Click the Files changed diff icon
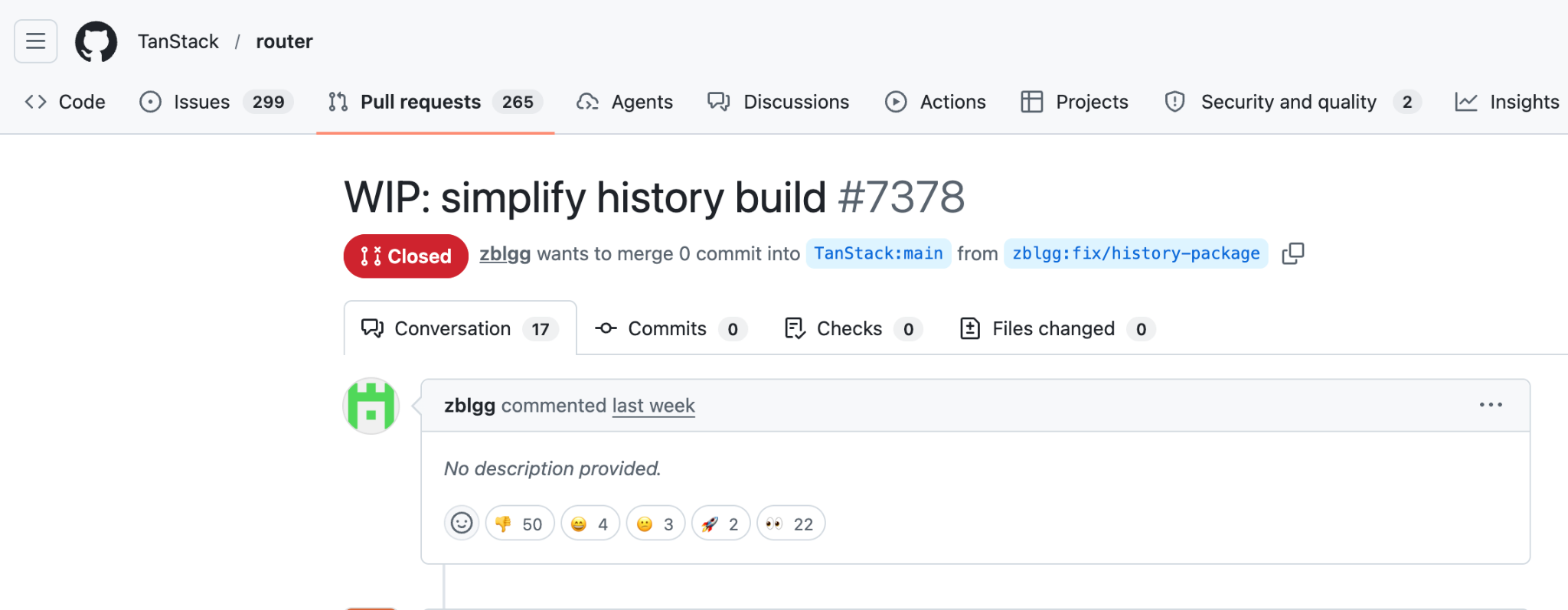The image size is (1568, 610). point(970,328)
